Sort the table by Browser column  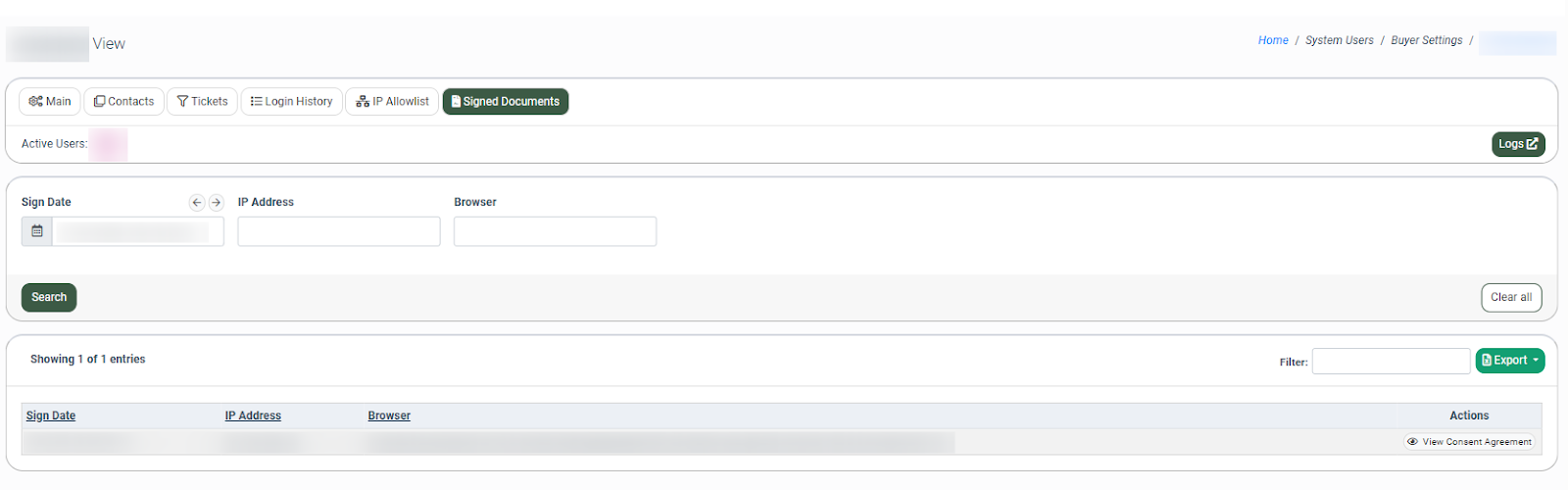389,416
